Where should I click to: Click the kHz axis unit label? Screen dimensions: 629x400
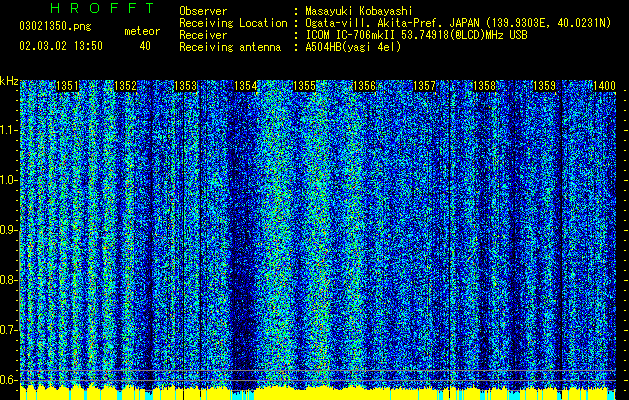(x=9, y=81)
